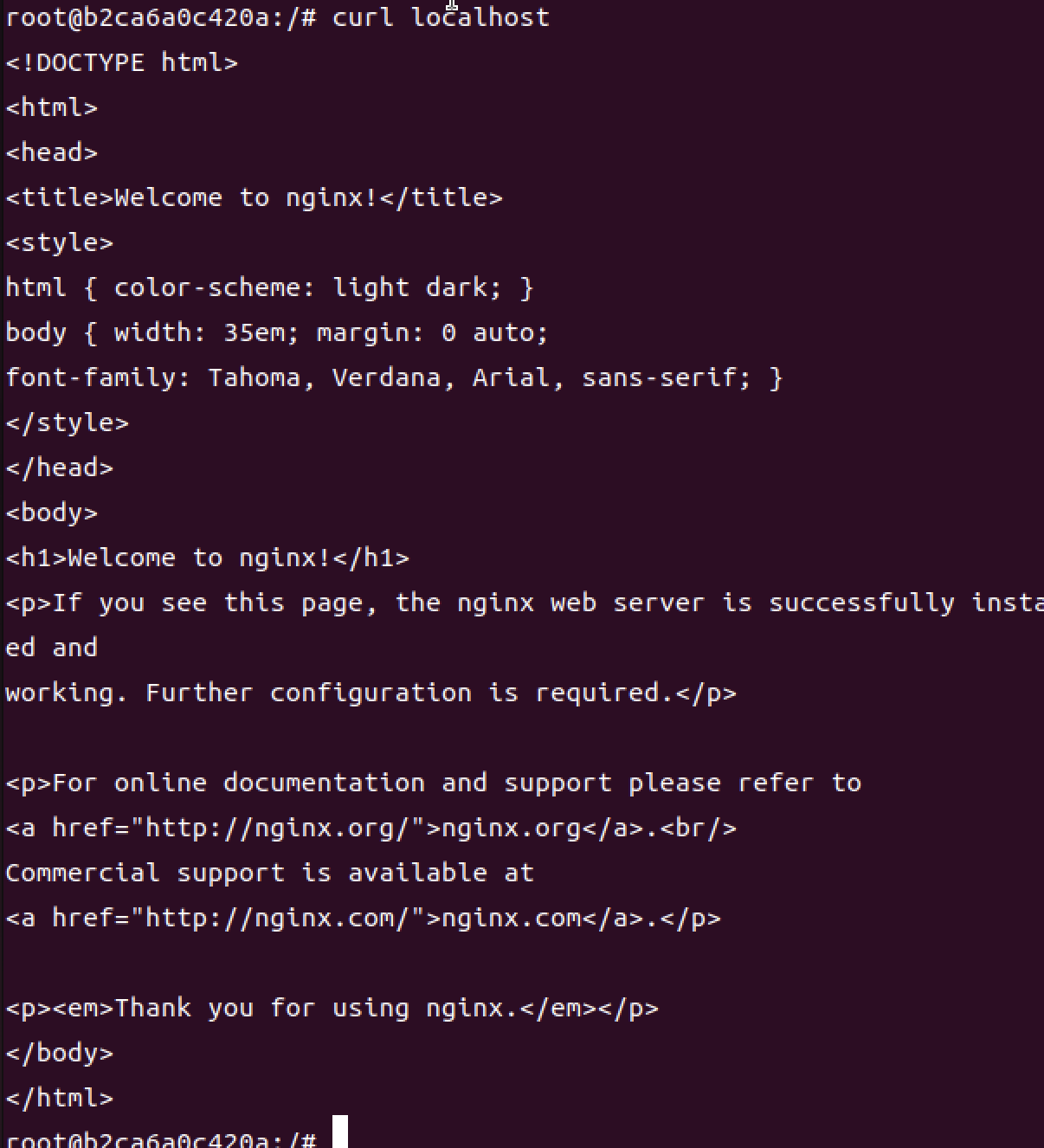Click the terminal cursor at the bottom prompt

point(340,1132)
